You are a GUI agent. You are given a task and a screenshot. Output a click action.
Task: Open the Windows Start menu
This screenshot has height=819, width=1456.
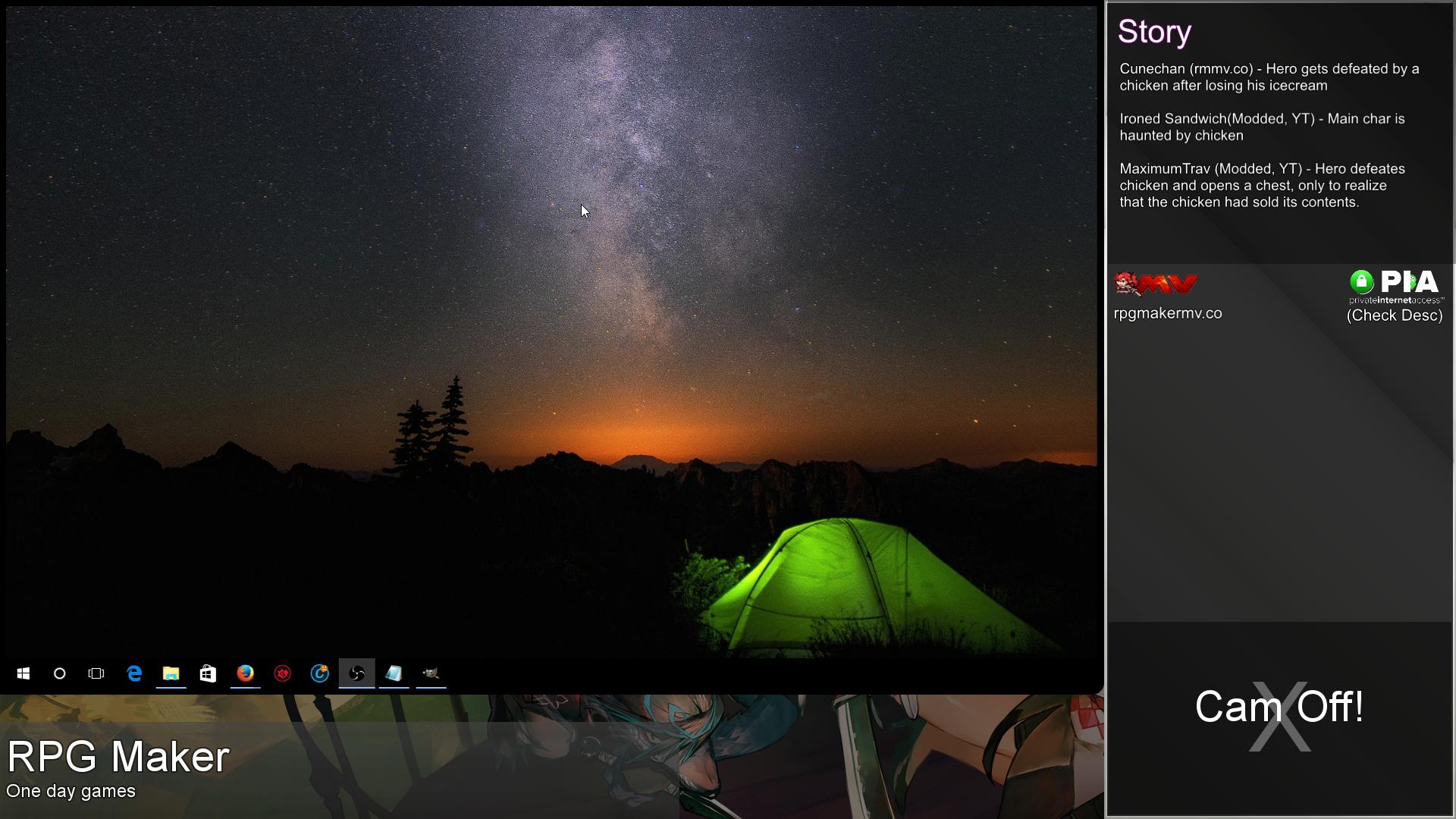23,673
